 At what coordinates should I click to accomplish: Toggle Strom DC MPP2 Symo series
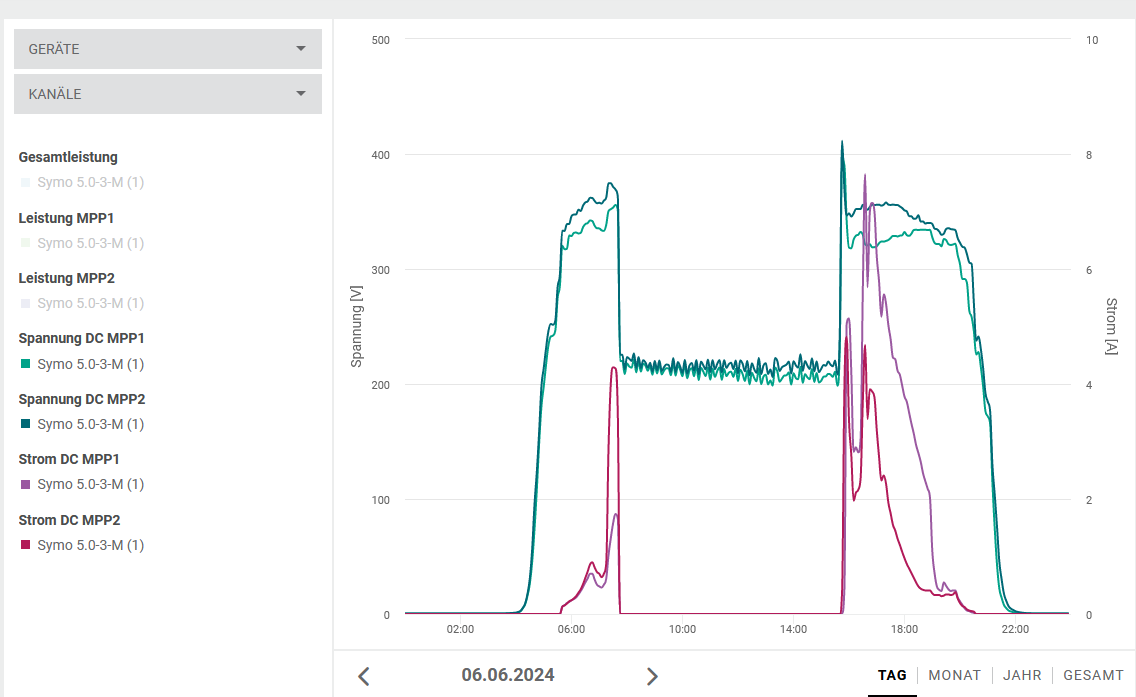click(83, 546)
